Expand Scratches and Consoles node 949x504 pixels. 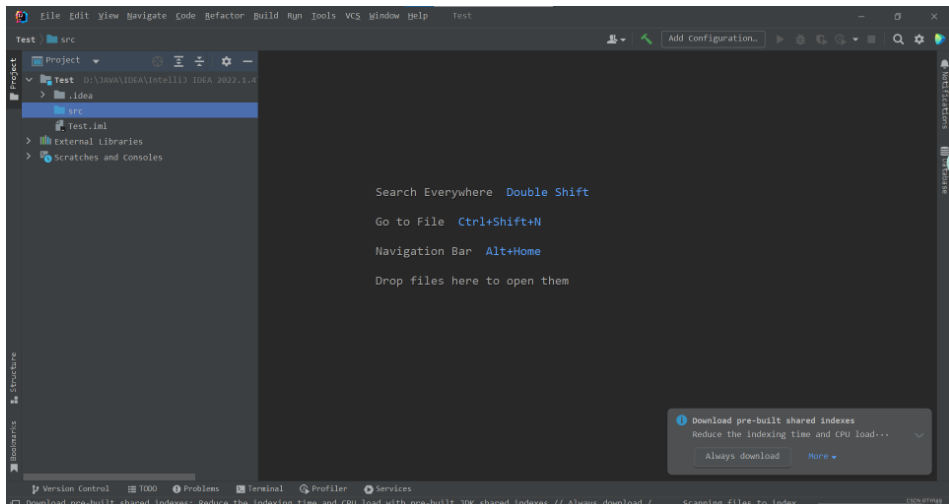[28, 157]
